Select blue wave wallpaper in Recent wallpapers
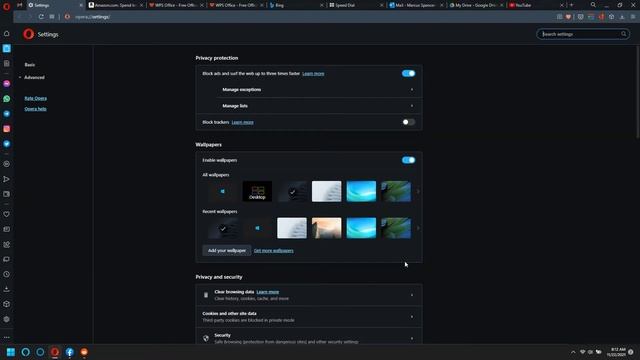The width and height of the screenshot is (640, 360). (x=361, y=228)
